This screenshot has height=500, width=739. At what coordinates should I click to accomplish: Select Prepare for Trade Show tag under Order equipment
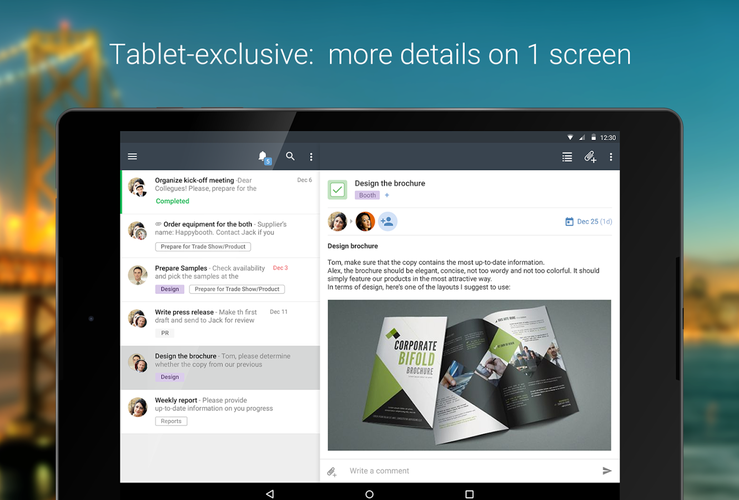point(203,246)
